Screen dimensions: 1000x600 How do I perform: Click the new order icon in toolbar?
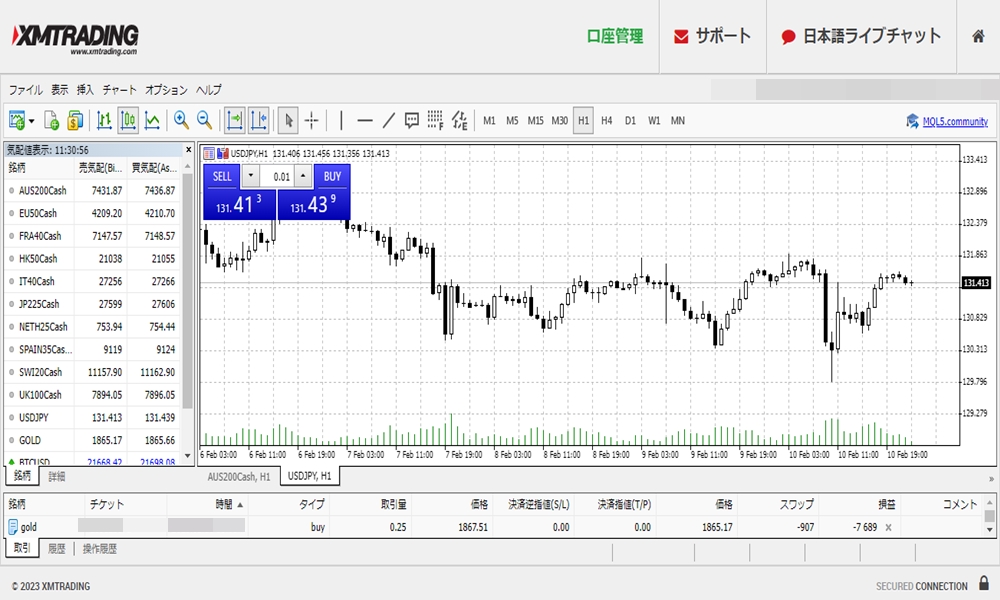coord(52,121)
